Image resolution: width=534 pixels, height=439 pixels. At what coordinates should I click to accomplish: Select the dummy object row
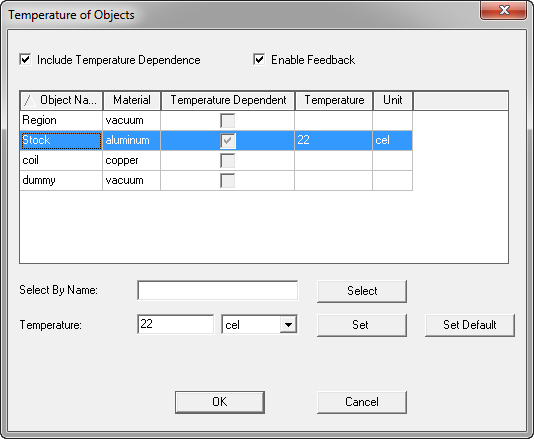[x=216, y=181]
